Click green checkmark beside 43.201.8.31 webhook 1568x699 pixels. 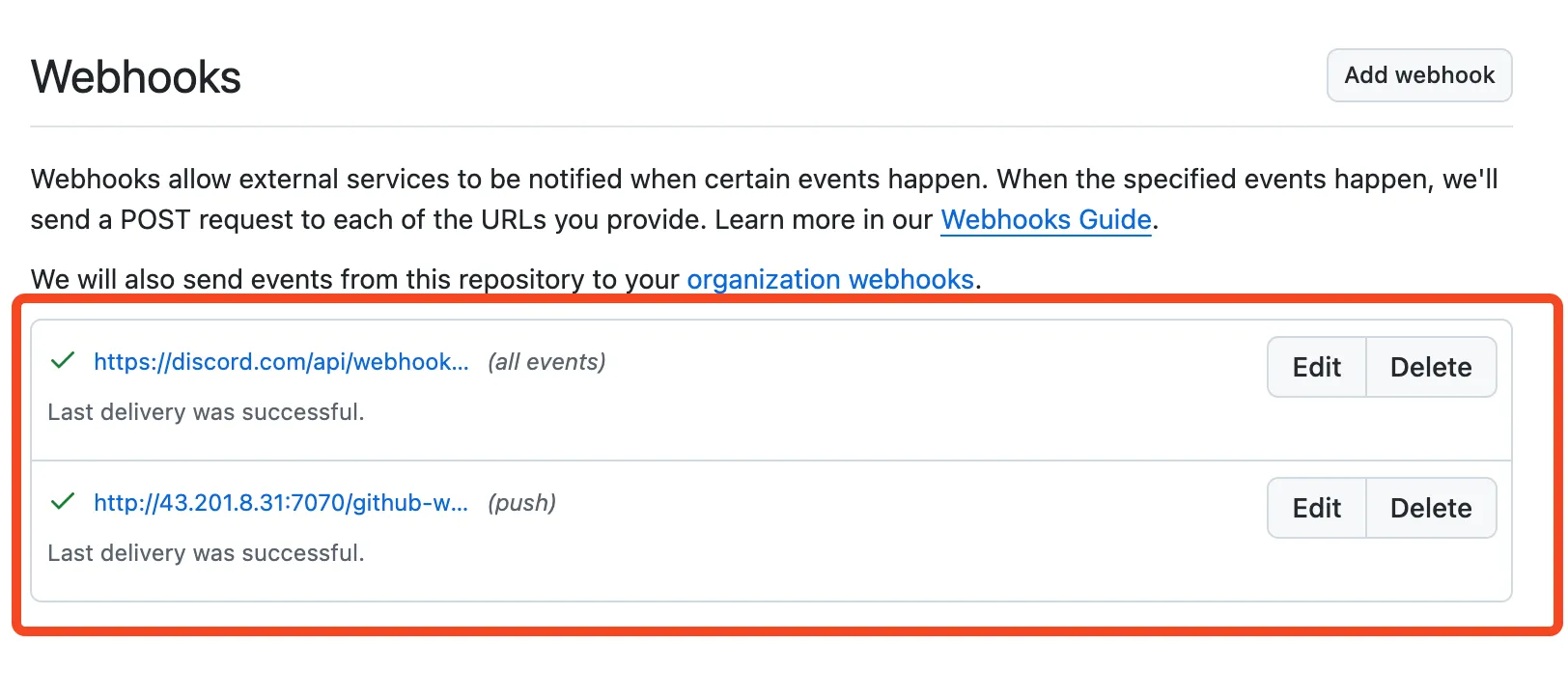pos(63,502)
